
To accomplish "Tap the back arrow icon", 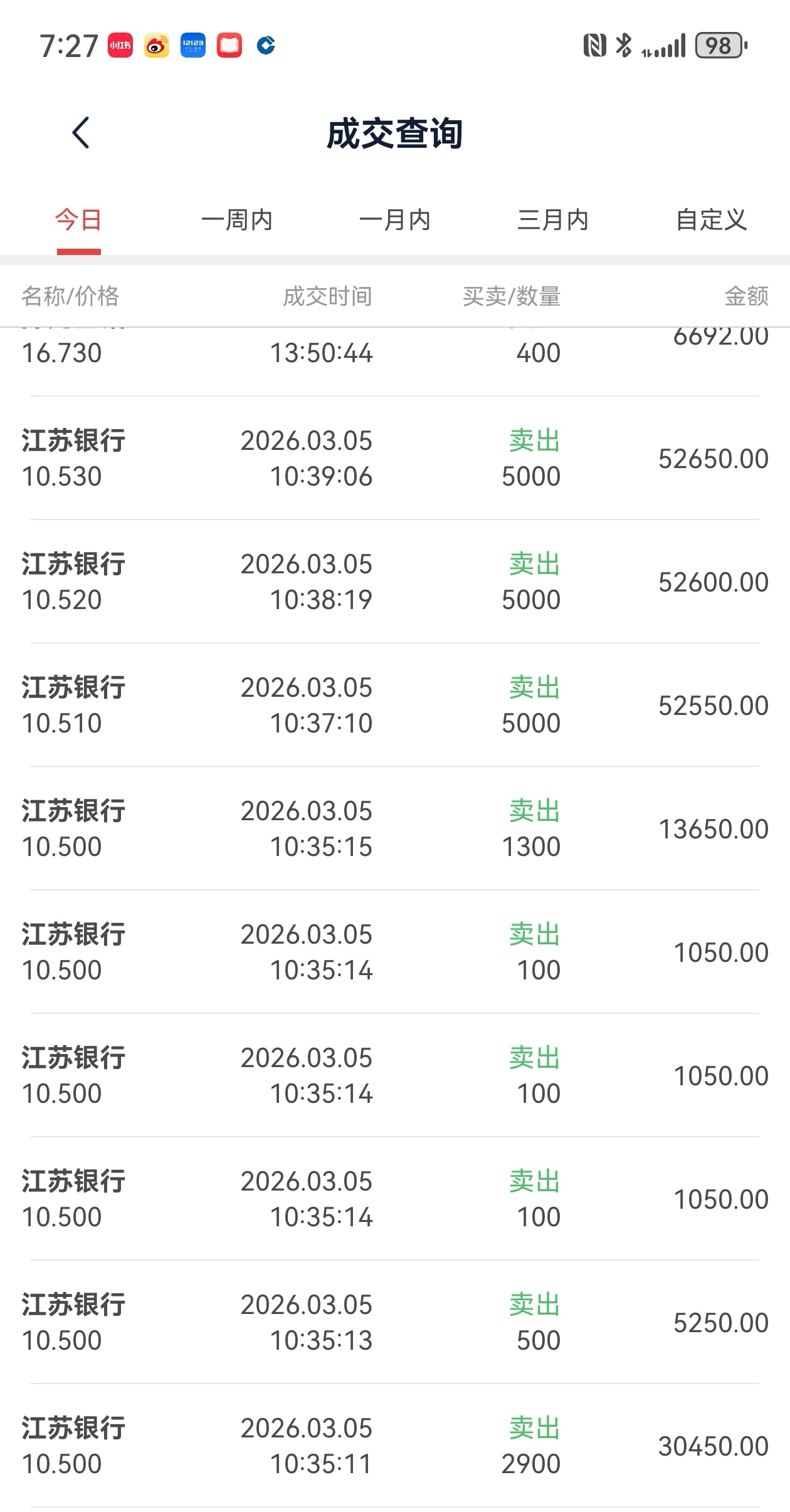I will click(x=81, y=133).
